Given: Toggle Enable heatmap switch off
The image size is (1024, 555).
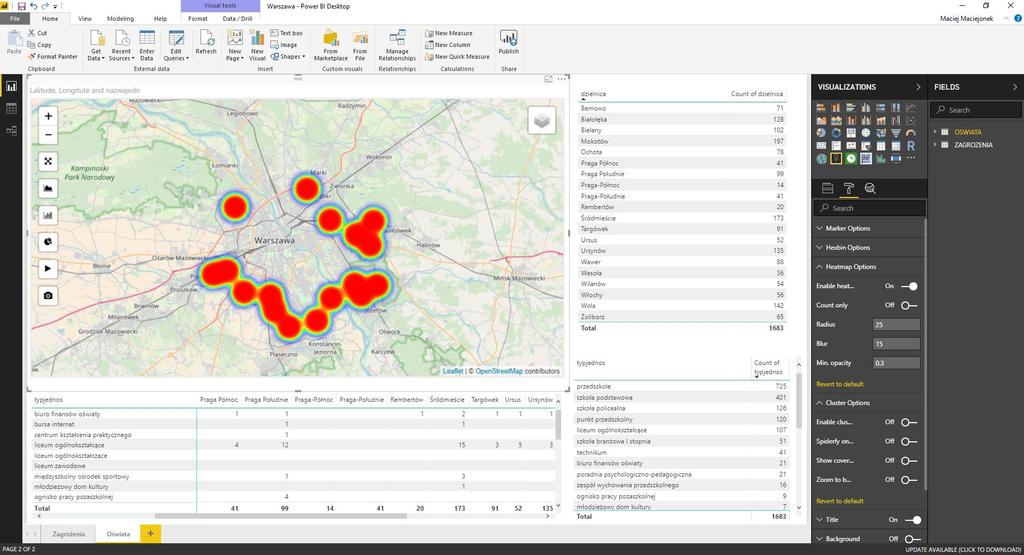Looking at the screenshot, I should point(909,286).
